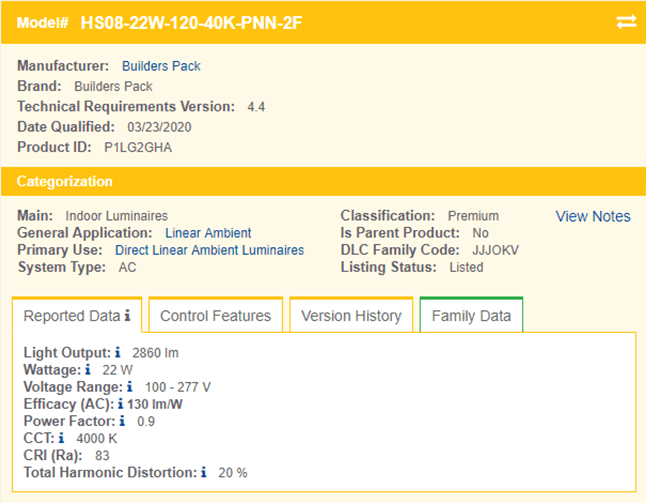Screen dimensions: 646x503
Task: Click the Categorization section header
Action: click(x=65, y=181)
